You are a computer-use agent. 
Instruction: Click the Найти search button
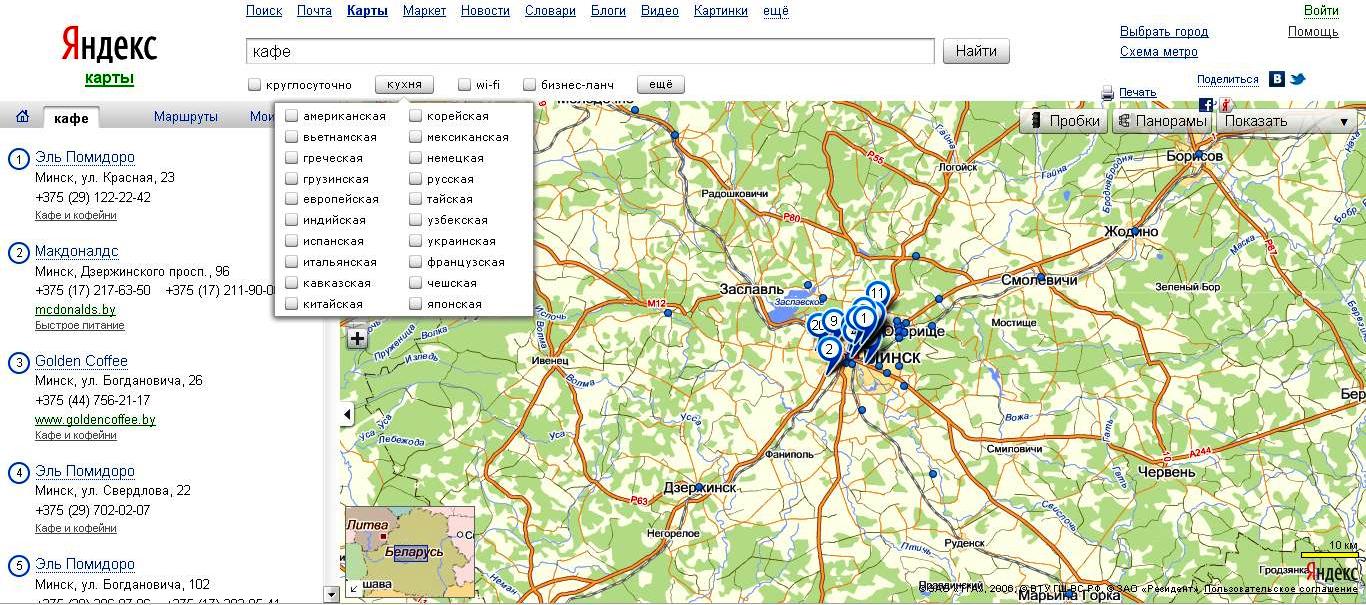tap(976, 51)
